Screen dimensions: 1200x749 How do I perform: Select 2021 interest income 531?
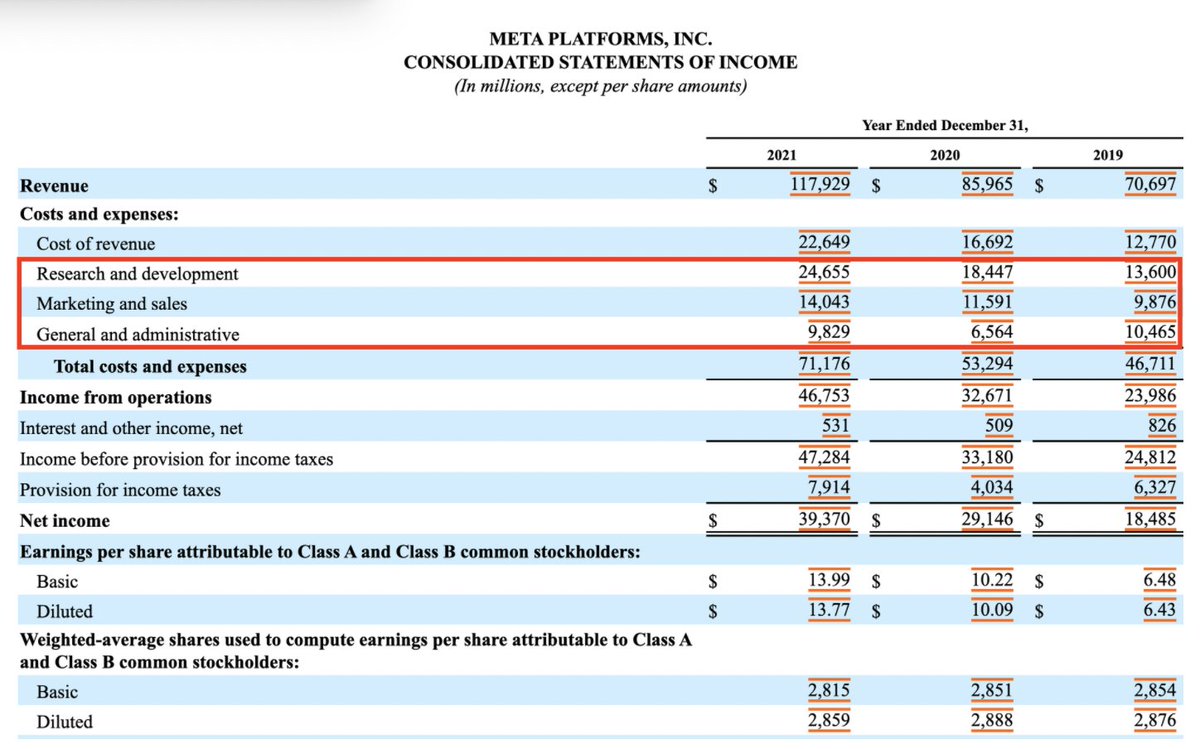click(x=835, y=427)
